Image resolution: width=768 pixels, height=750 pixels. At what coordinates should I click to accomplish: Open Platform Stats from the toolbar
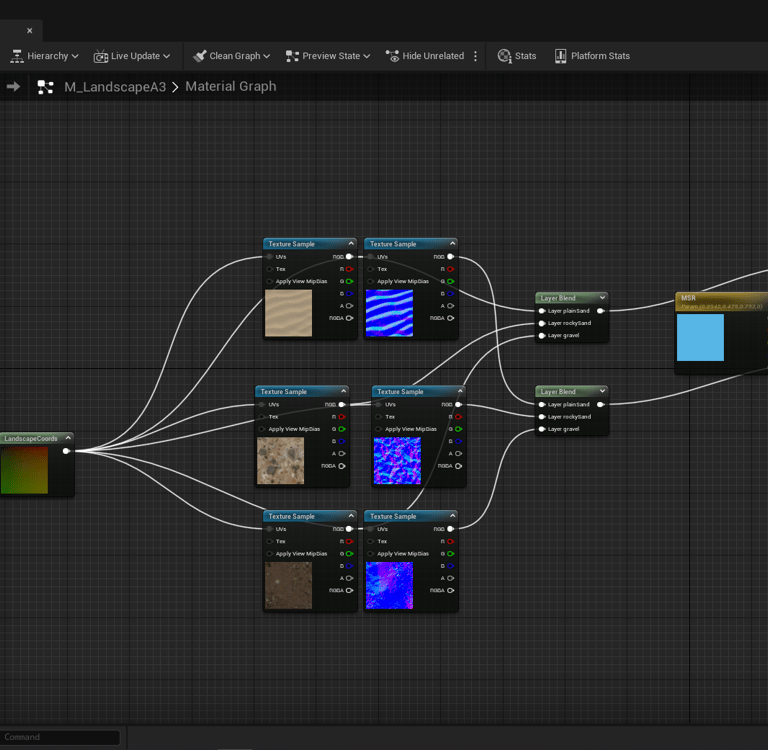[592, 56]
